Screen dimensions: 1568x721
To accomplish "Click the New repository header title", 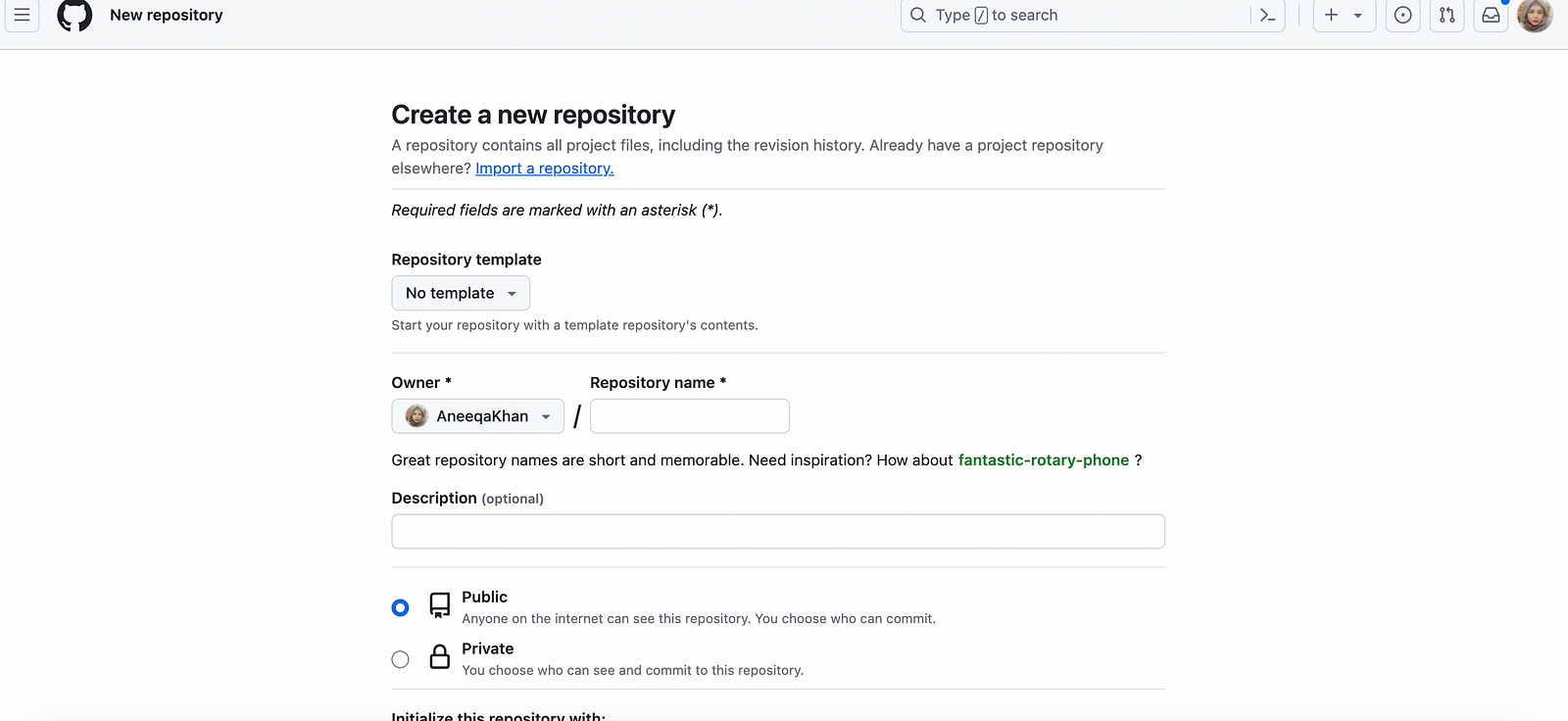I will (x=167, y=15).
